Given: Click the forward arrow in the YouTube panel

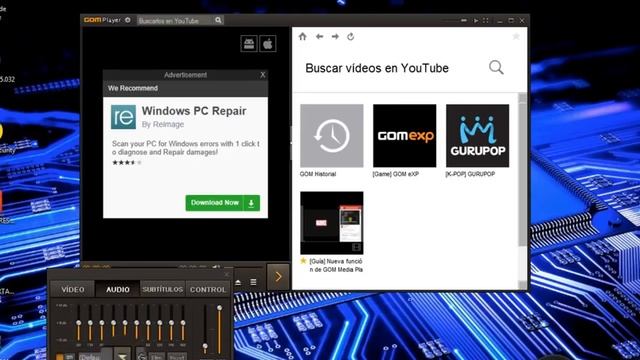Looking at the screenshot, I should [x=335, y=37].
